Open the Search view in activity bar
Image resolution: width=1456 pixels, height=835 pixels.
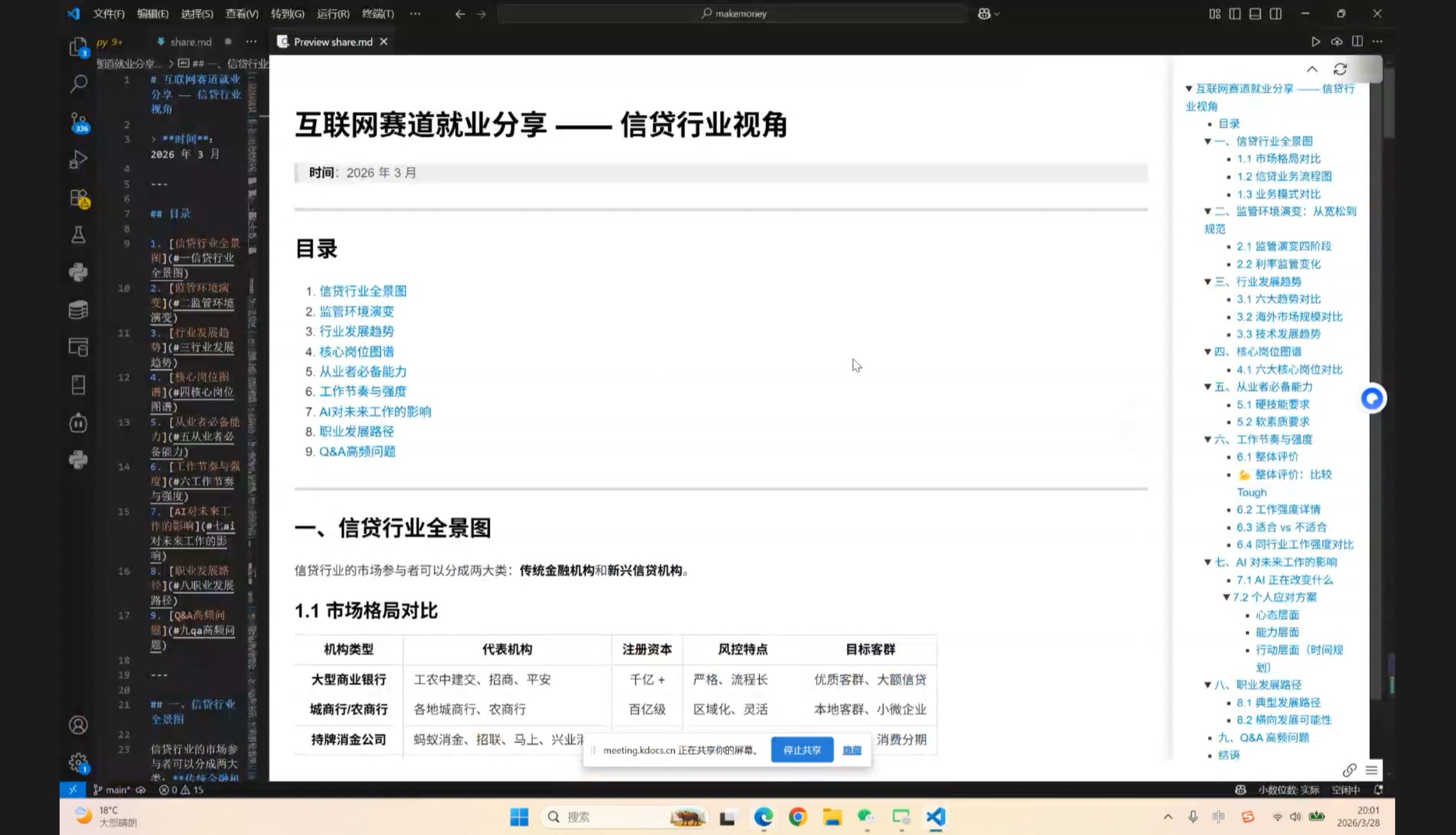[x=78, y=84]
